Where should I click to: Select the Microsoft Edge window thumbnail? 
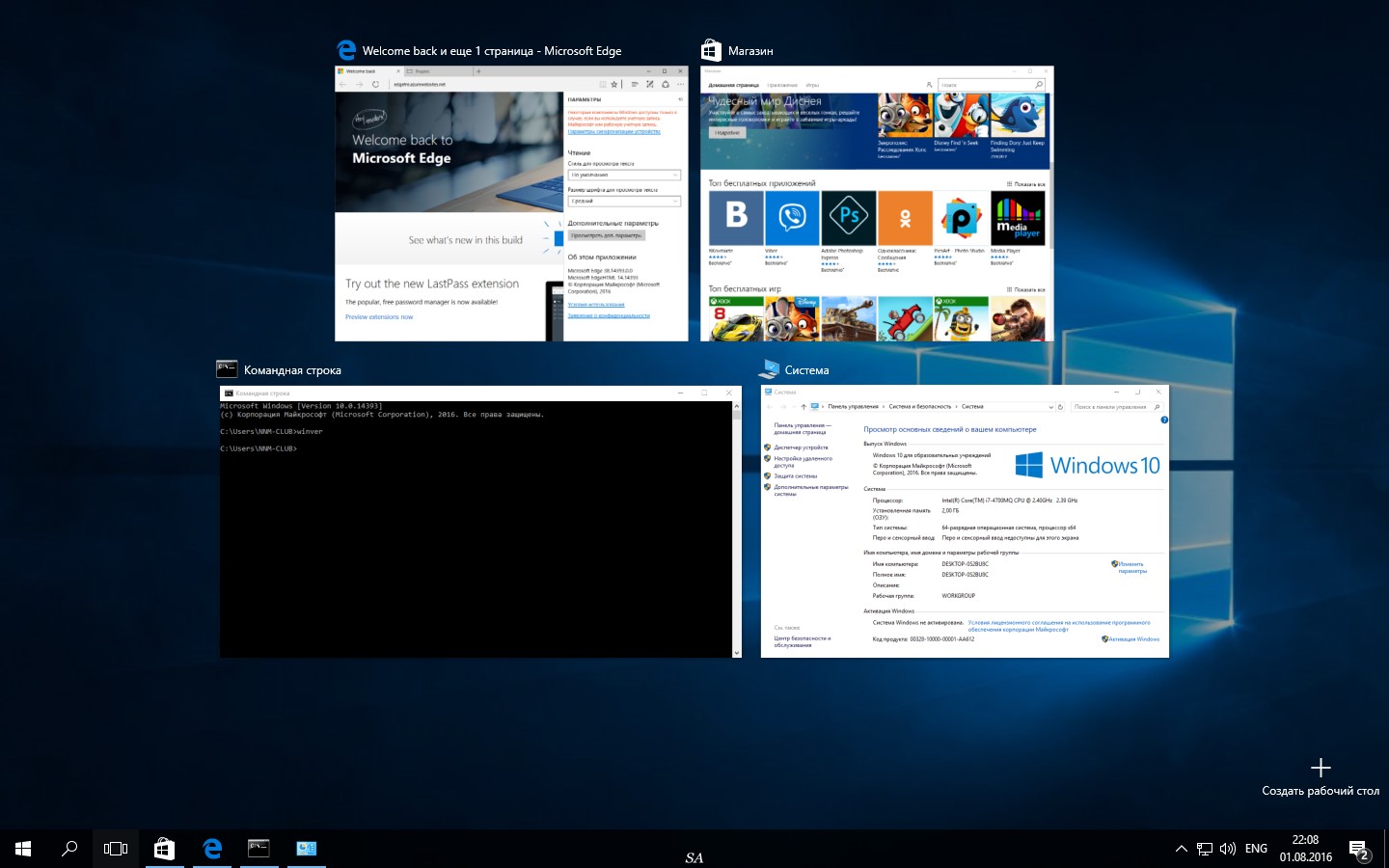tap(511, 203)
